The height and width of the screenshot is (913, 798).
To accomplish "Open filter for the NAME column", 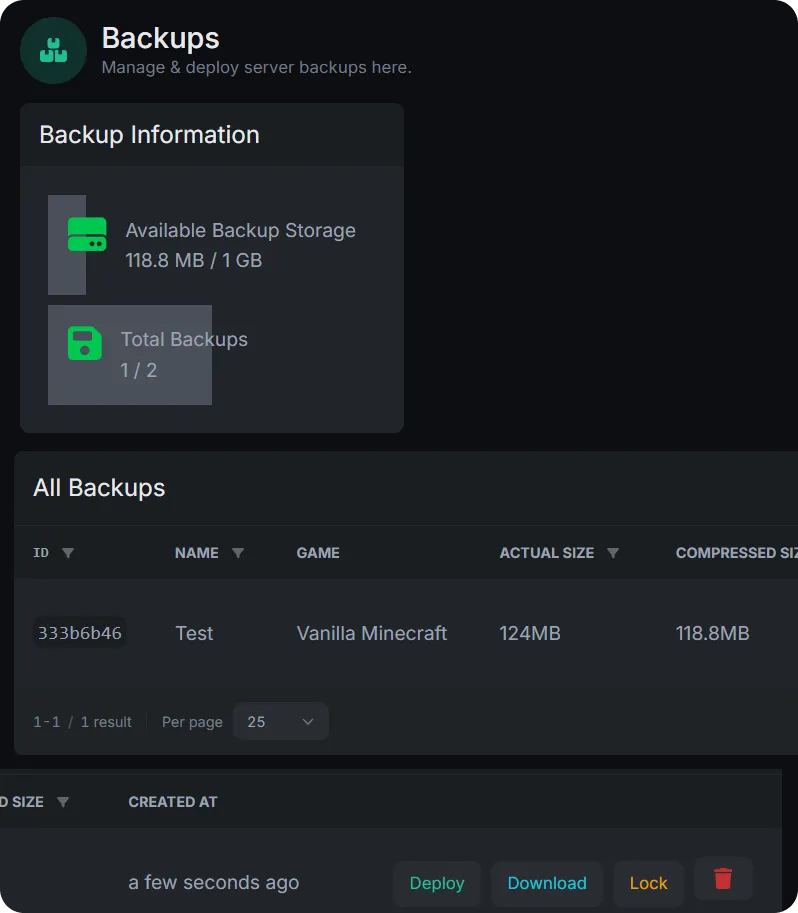I will tap(238, 553).
